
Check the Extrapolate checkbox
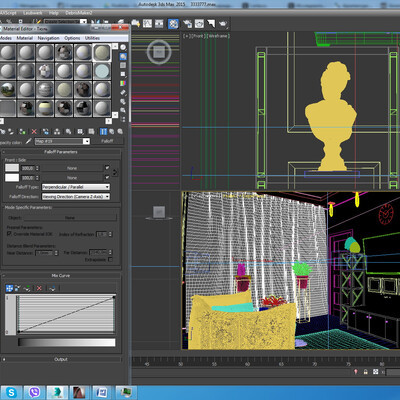[x=110, y=259]
